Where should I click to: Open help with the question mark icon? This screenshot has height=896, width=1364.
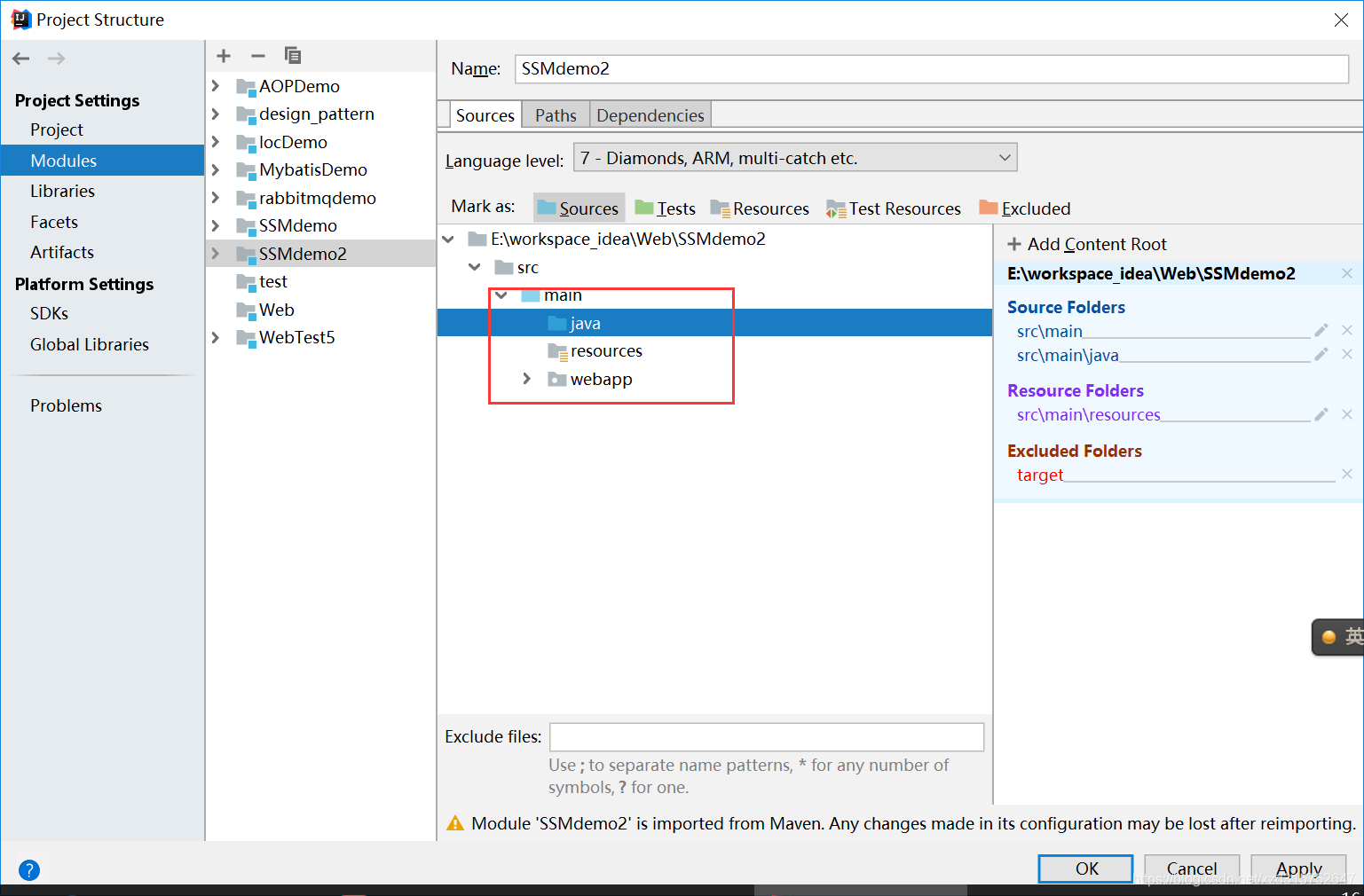coord(29,870)
